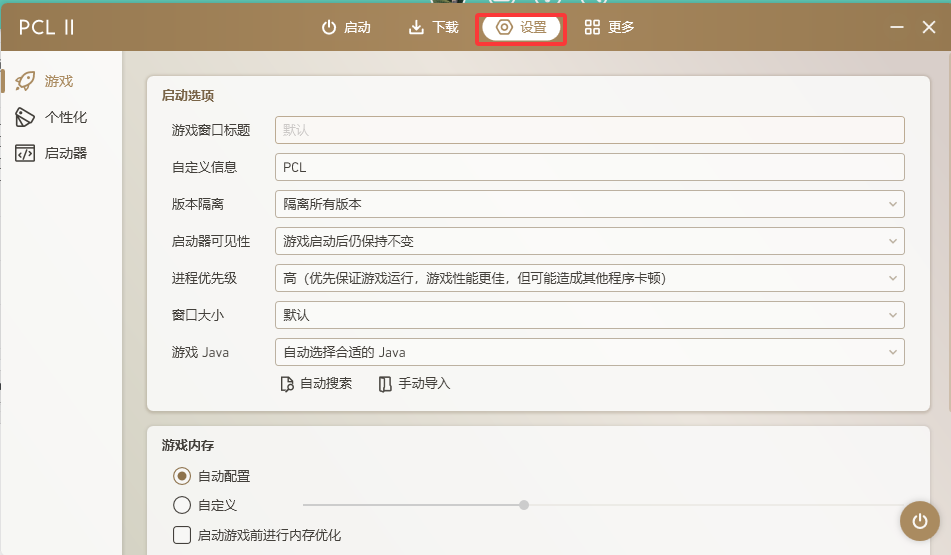
Task: Click the 手动导入 Java button
Action: click(414, 384)
